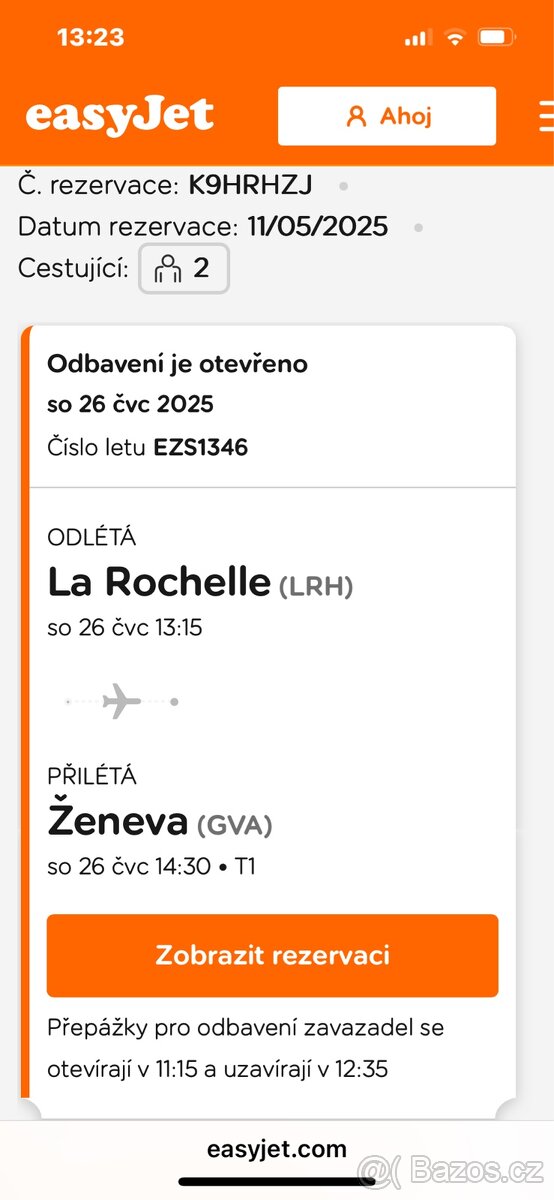
Task: Tap the Wi-Fi status icon
Action: pos(455,38)
